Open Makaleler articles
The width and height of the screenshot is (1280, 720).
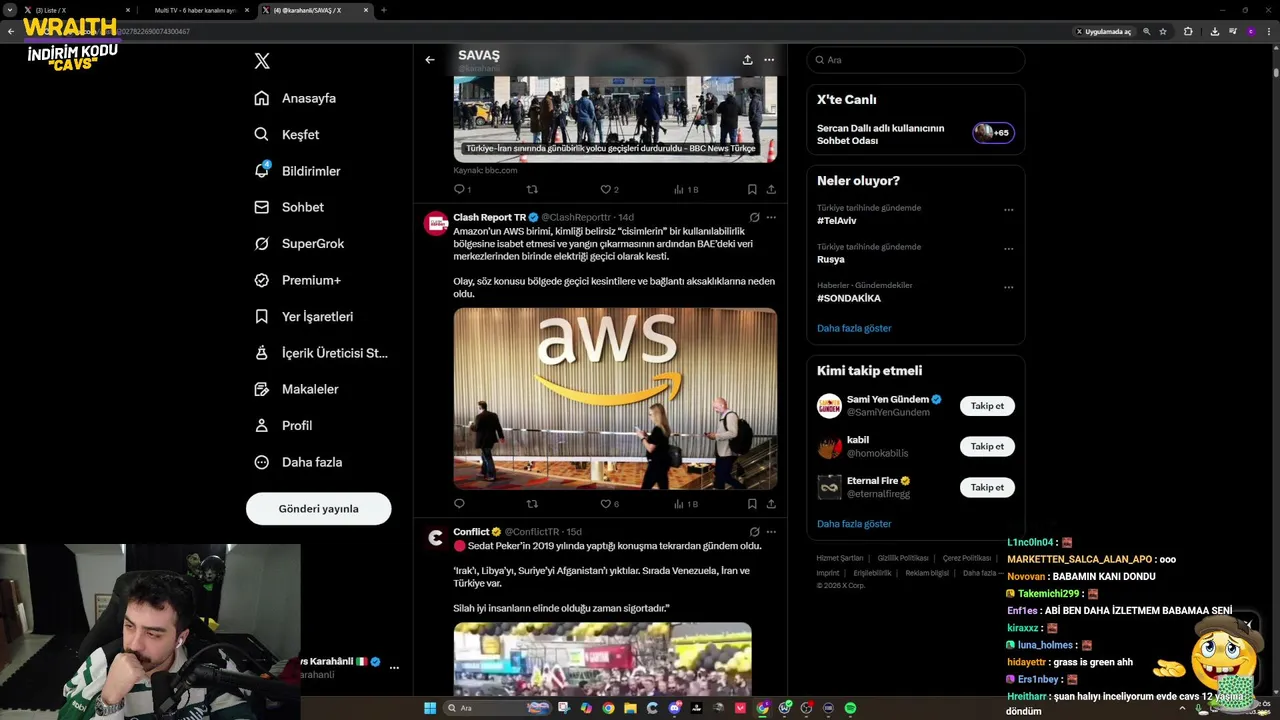pyautogui.click(x=296, y=389)
